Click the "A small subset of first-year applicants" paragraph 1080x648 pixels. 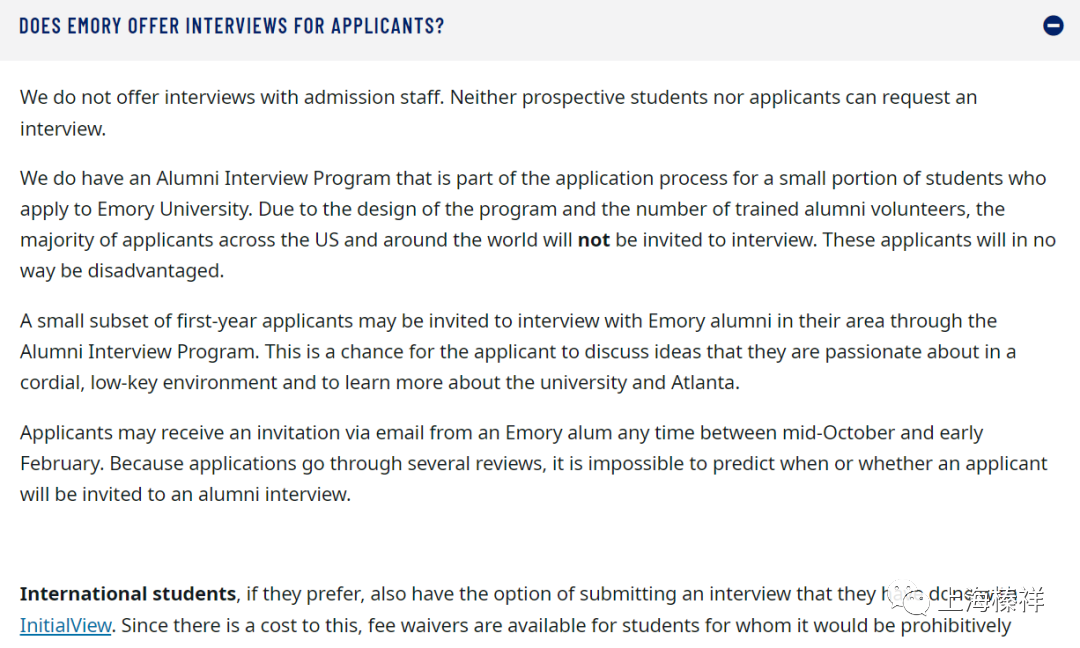[x=518, y=351]
